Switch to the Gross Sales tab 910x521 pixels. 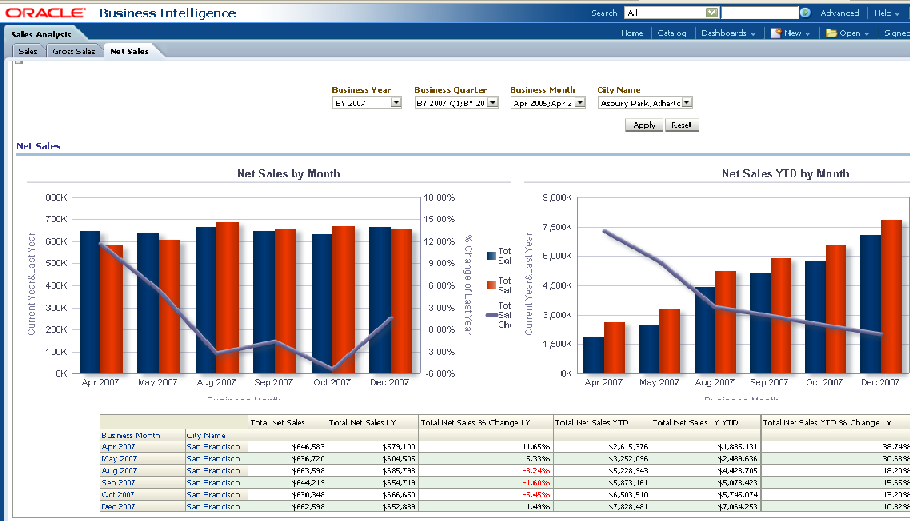click(x=74, y=51)
